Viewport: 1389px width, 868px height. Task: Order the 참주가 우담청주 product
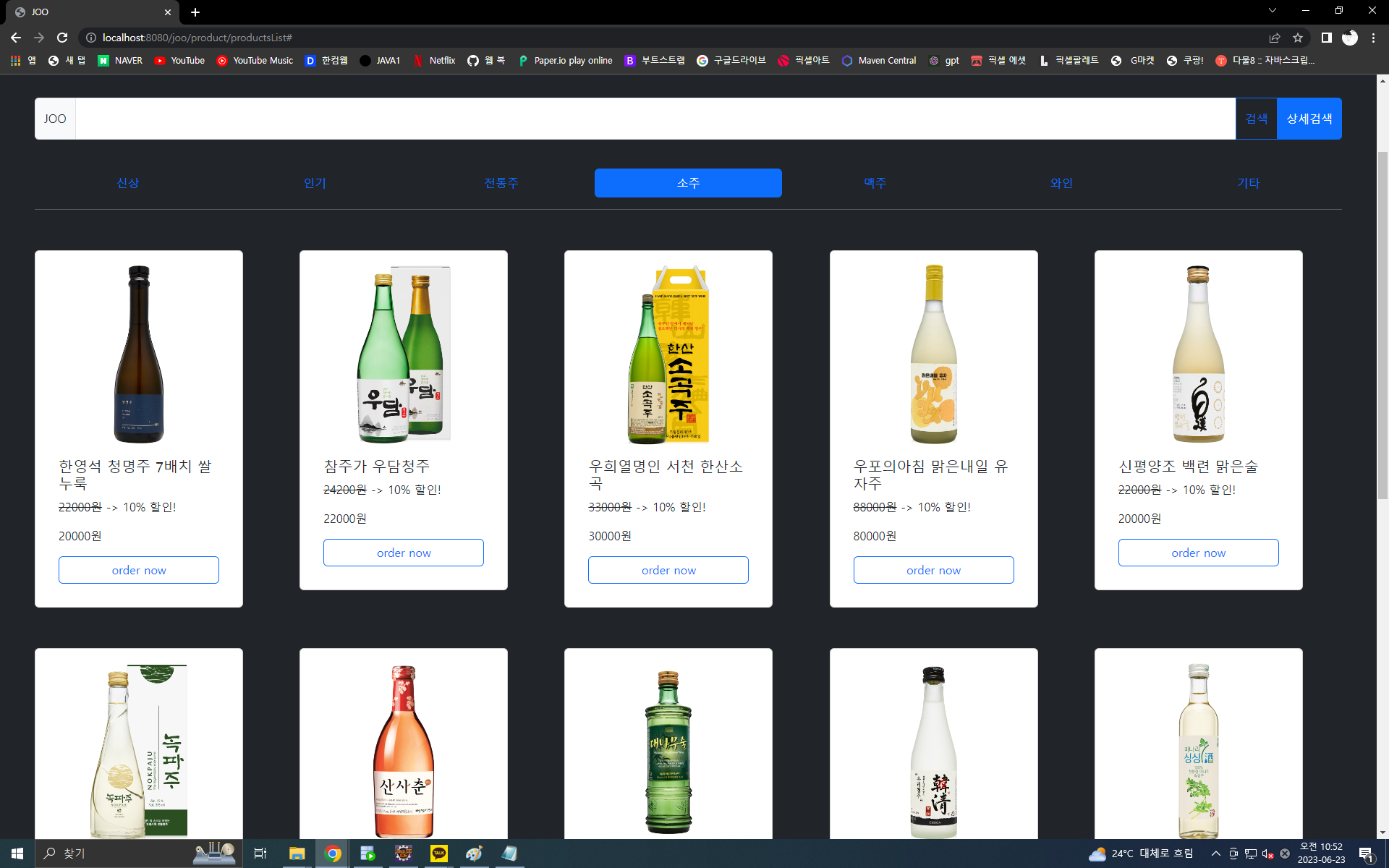coord(403,552)
